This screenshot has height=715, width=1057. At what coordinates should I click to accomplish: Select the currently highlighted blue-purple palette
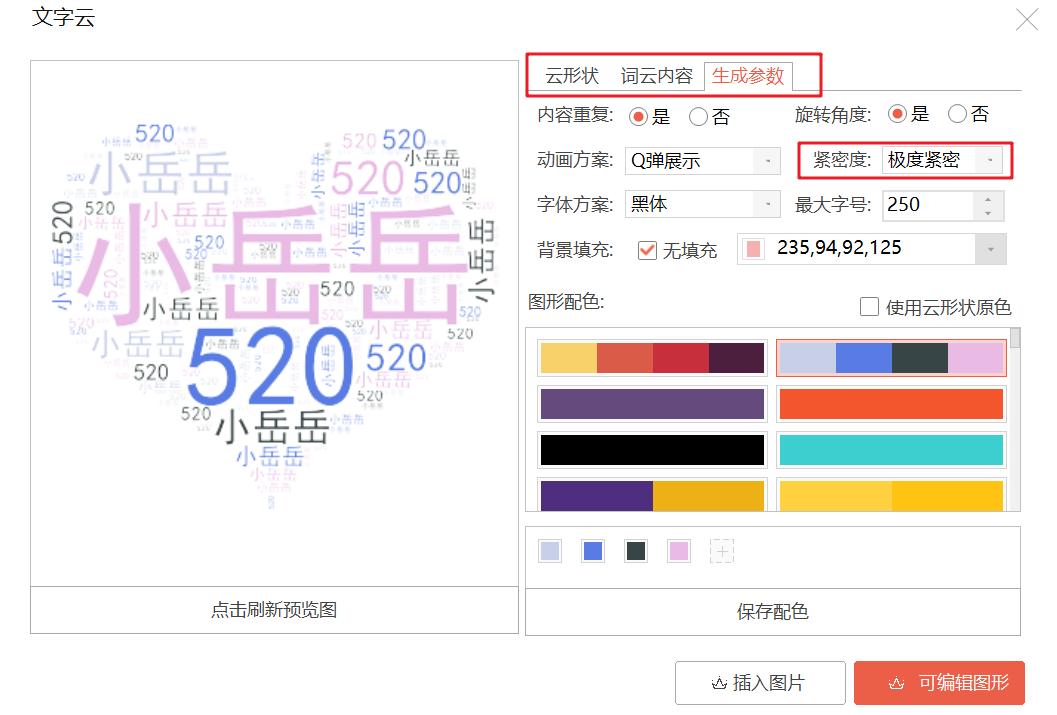(890, 357)
